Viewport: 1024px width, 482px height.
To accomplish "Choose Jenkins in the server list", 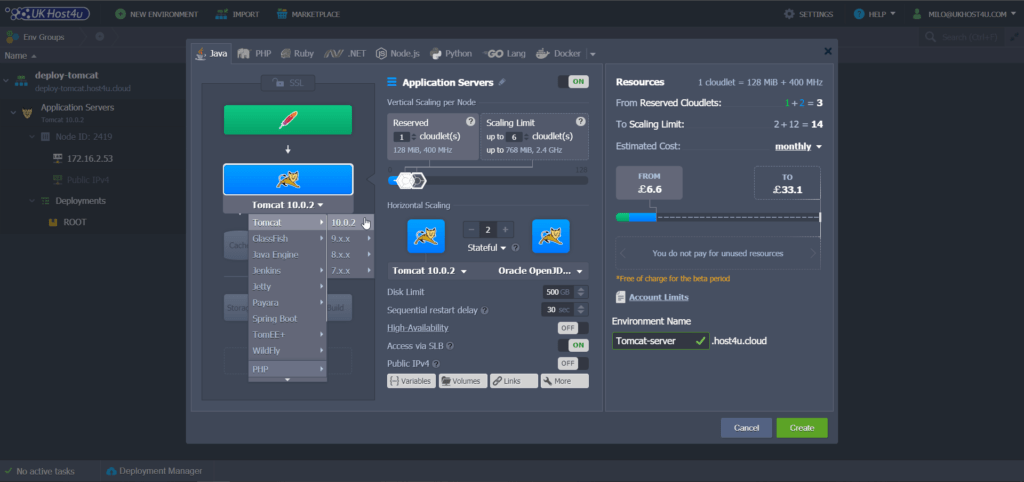I will (287, 270).
